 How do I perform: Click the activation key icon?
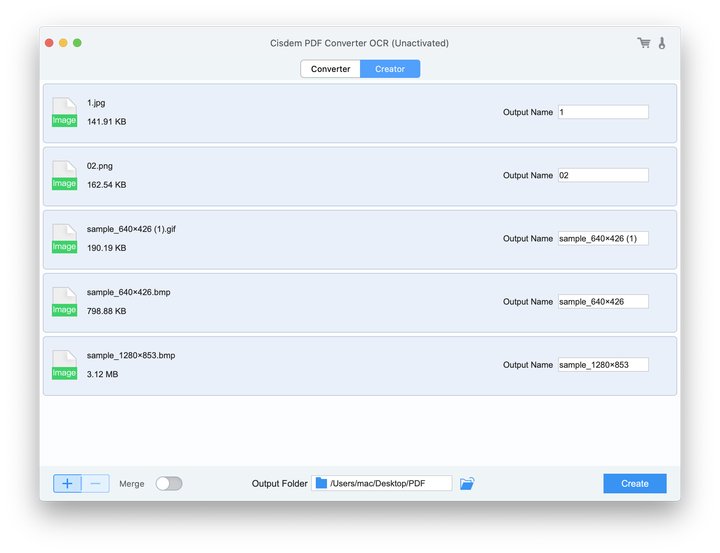(662, 43)
